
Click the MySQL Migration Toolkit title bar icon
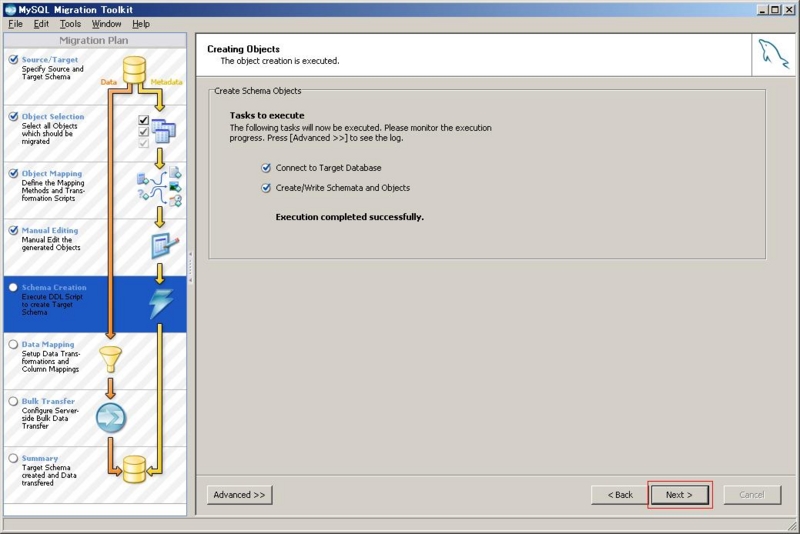pyautogui.click(x=10, y=10)
